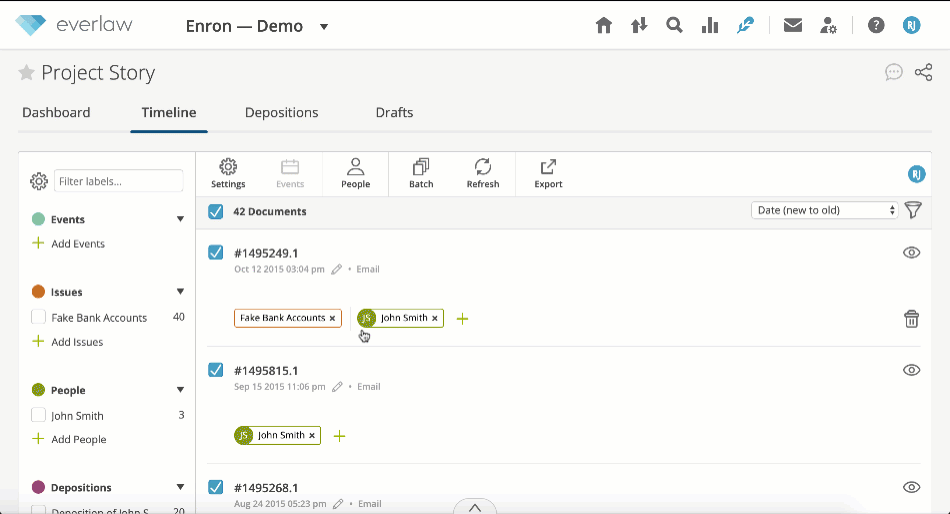The image size is (950, 514).
Task: Open document #1495815.1 title
Action: [x=266, y=371]
